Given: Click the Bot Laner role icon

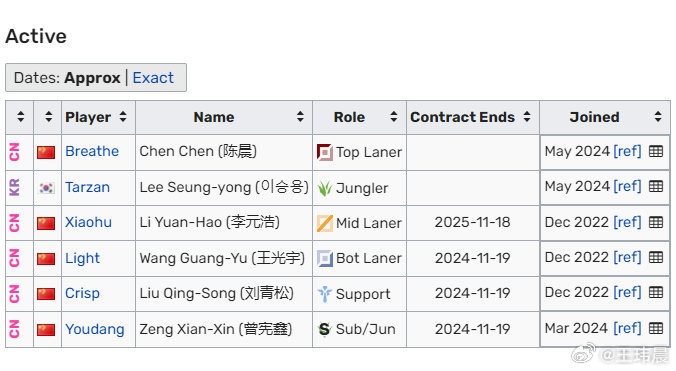Looking at the screenshot, I should pyautogui.click(x=325, y=259).
